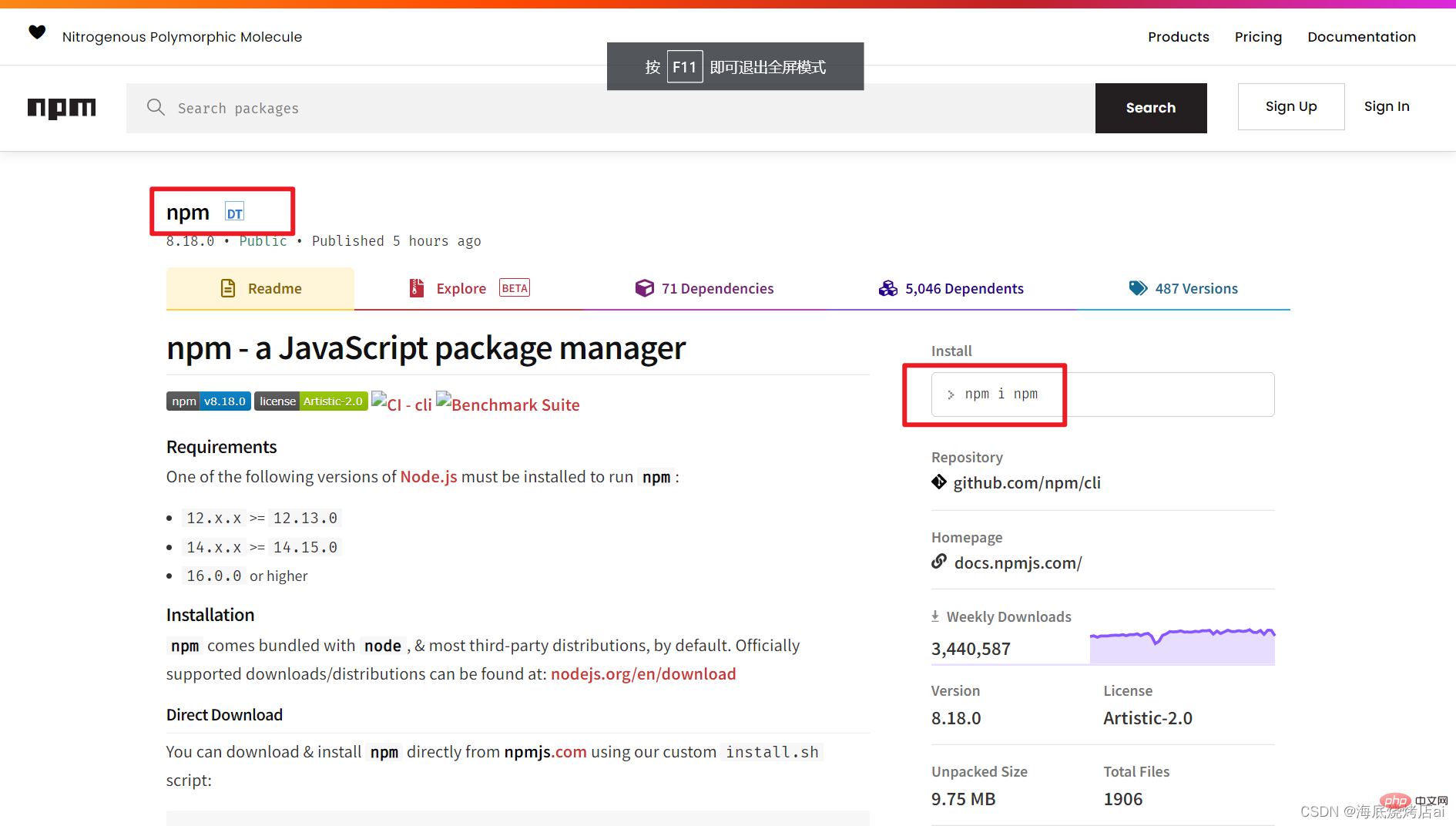Open the Documentation menu item

pos(1360,37)
